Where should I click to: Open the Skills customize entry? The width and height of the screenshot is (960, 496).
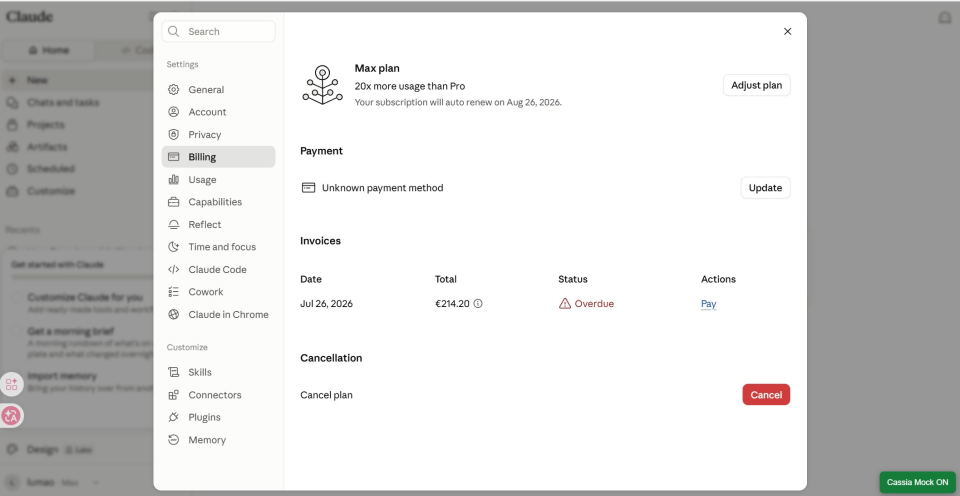point(219,372)
